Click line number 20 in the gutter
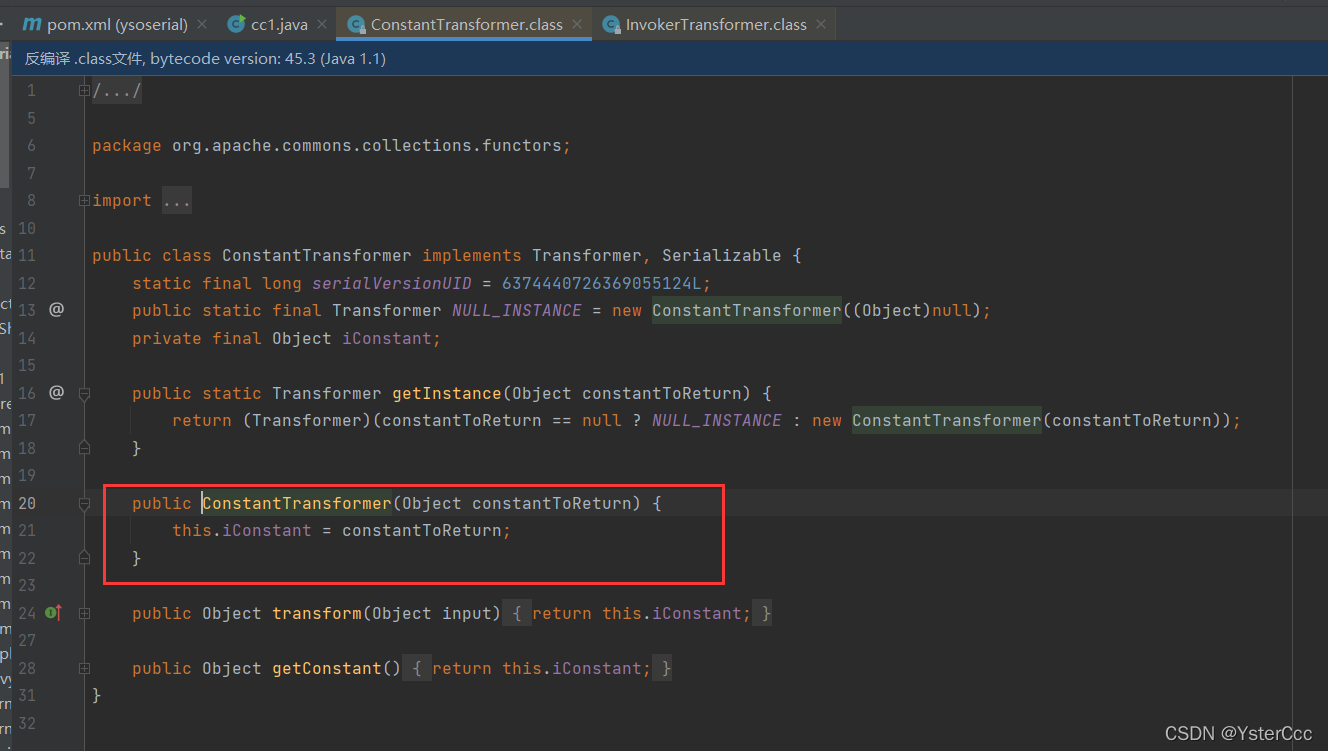 [27, 503]
